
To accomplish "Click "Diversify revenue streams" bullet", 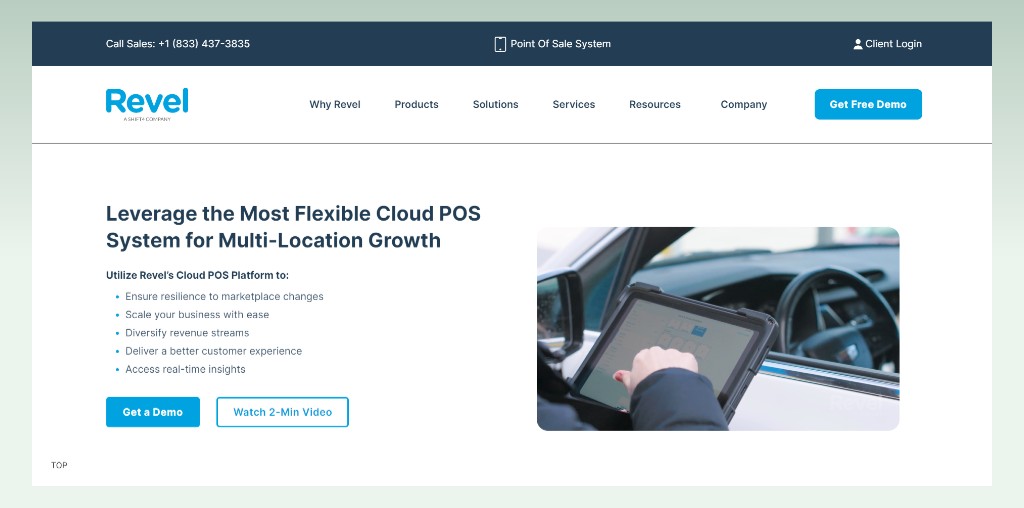I will coord(187,333).
